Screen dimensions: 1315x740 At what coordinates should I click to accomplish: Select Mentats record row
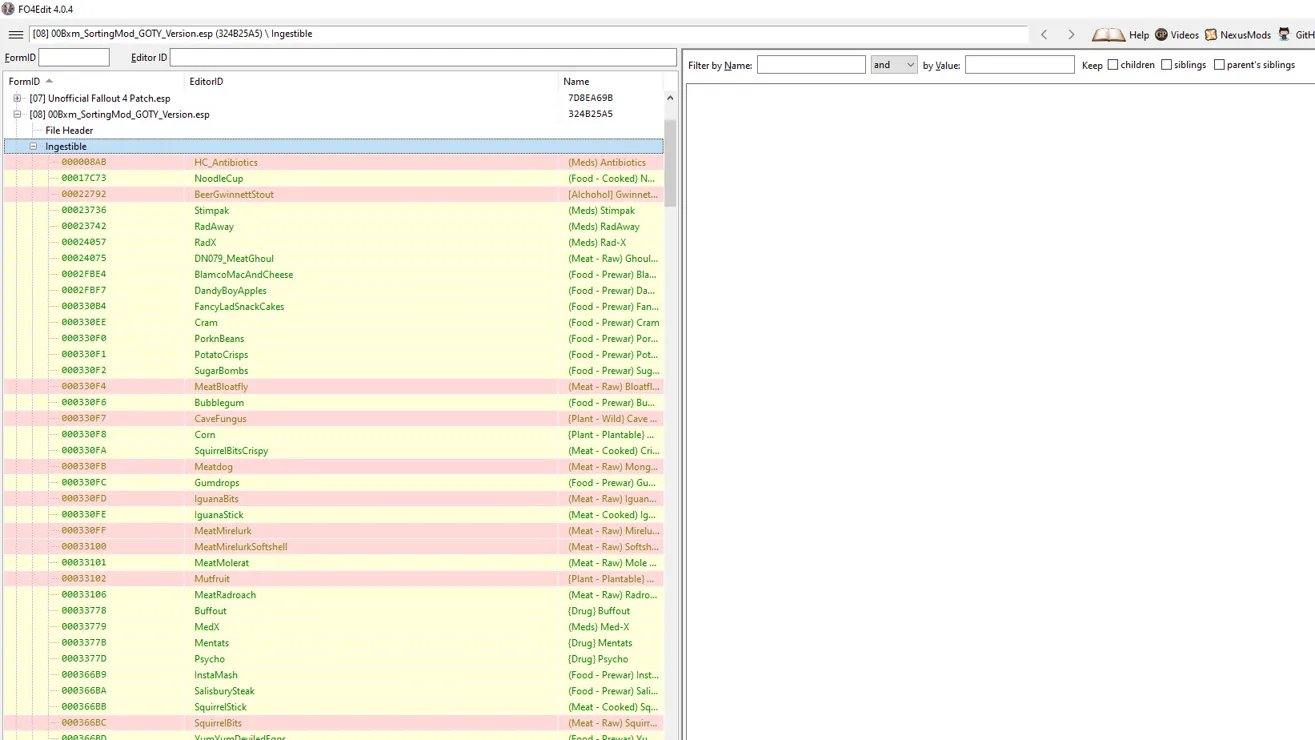(x=333, y=642)
